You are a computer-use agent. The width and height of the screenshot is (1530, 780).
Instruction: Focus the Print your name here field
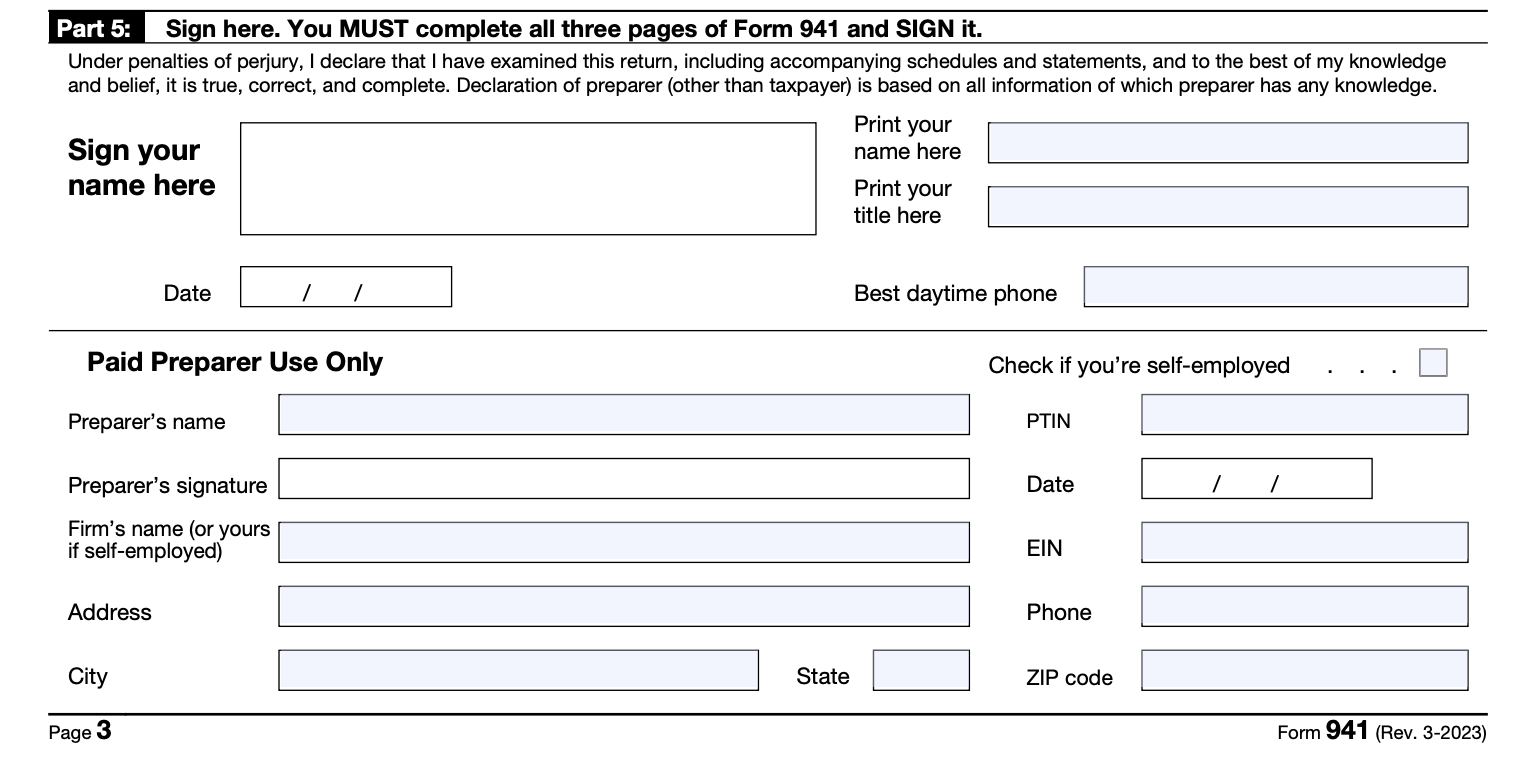1227,143
